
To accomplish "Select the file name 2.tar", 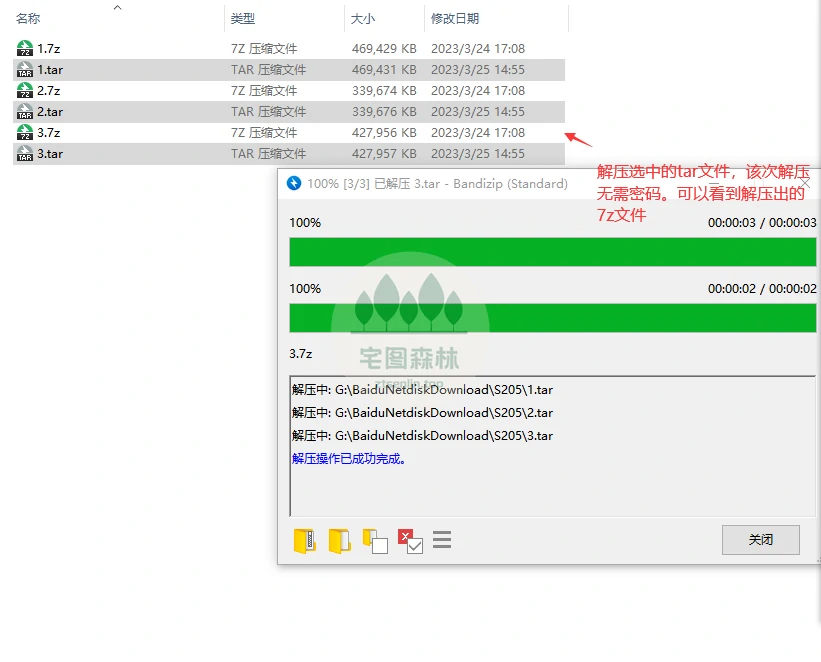I will point(50,112).
